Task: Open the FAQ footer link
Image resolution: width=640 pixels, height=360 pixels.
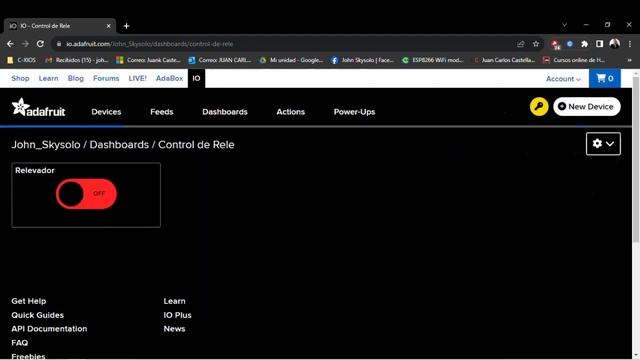Action: 20,343
